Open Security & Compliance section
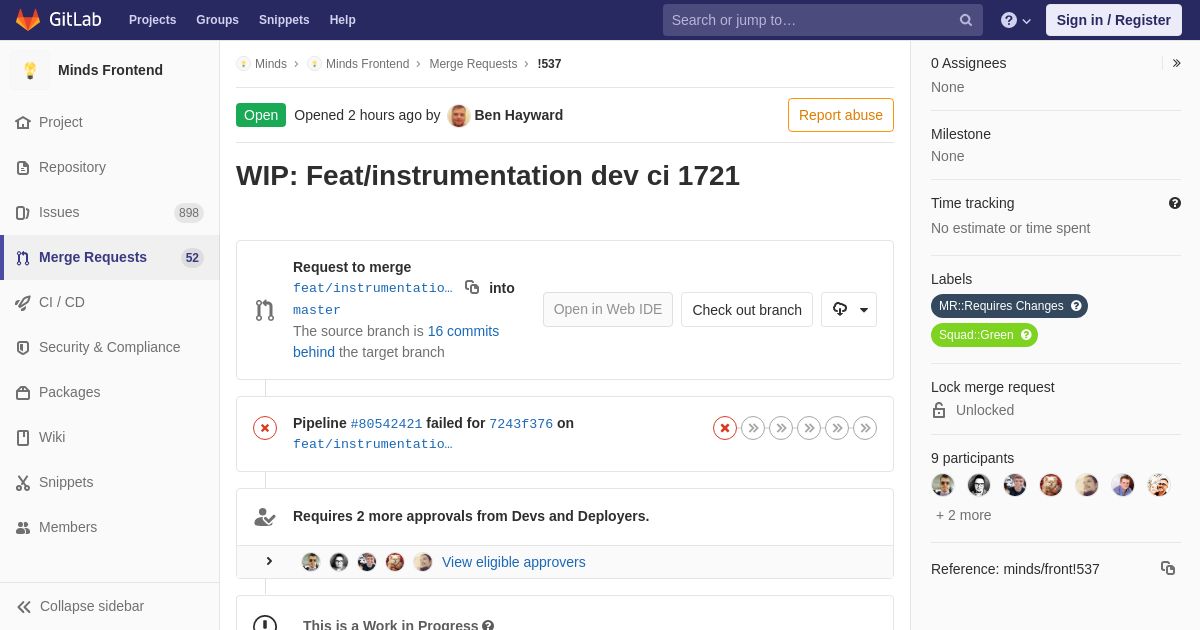Image resolution: width=1200 pixels, height=630 pixels. pos(110,347)
